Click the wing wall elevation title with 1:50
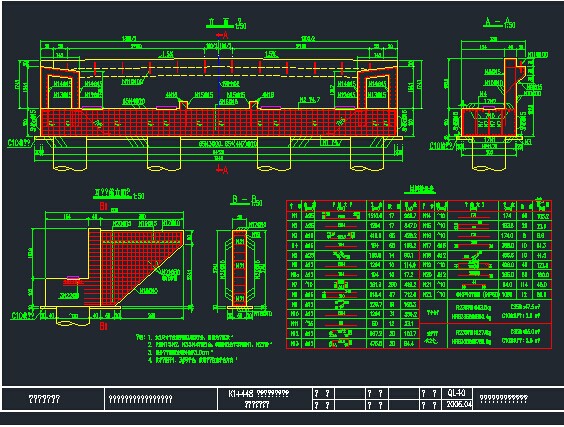 [119, 194]
